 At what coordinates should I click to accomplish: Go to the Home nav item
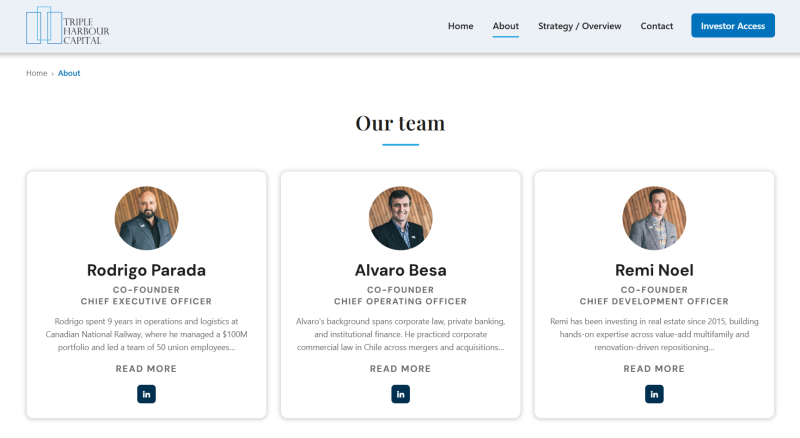(x=460, y=26)
